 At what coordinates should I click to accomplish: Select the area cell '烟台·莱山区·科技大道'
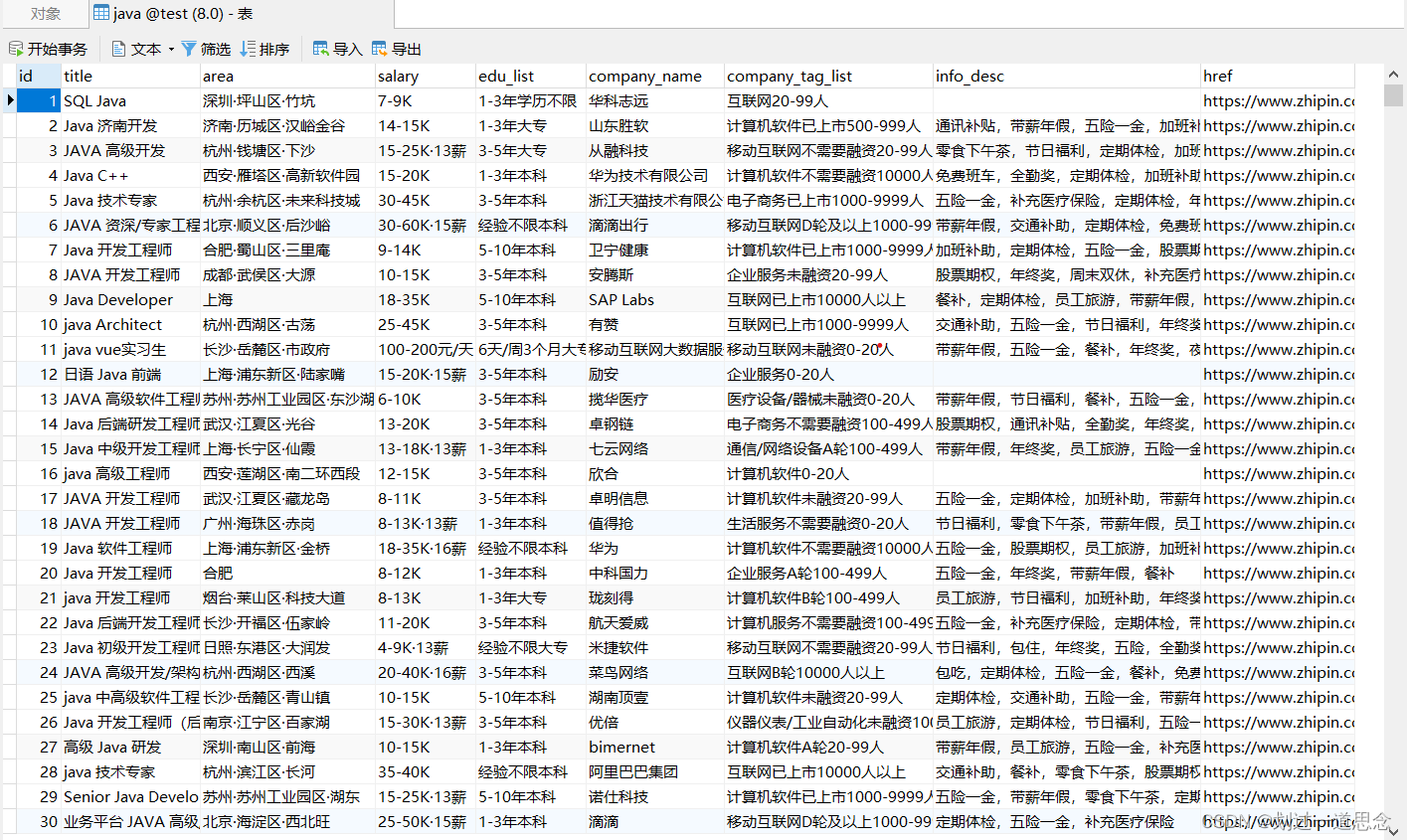tap(288, 597)
